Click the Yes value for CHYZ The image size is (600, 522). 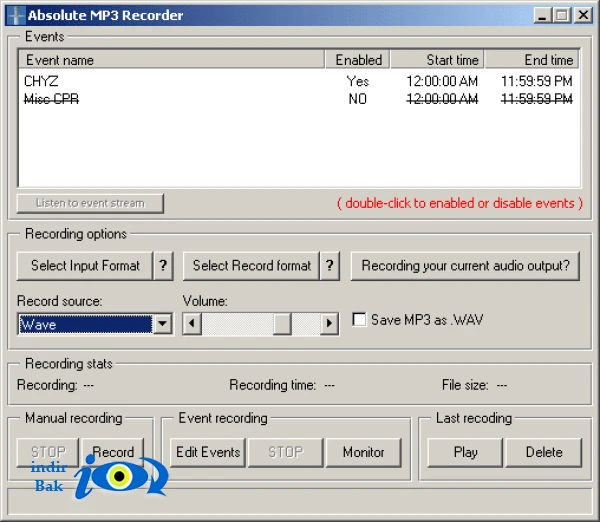pyautogui.click(x=358, y=81)
